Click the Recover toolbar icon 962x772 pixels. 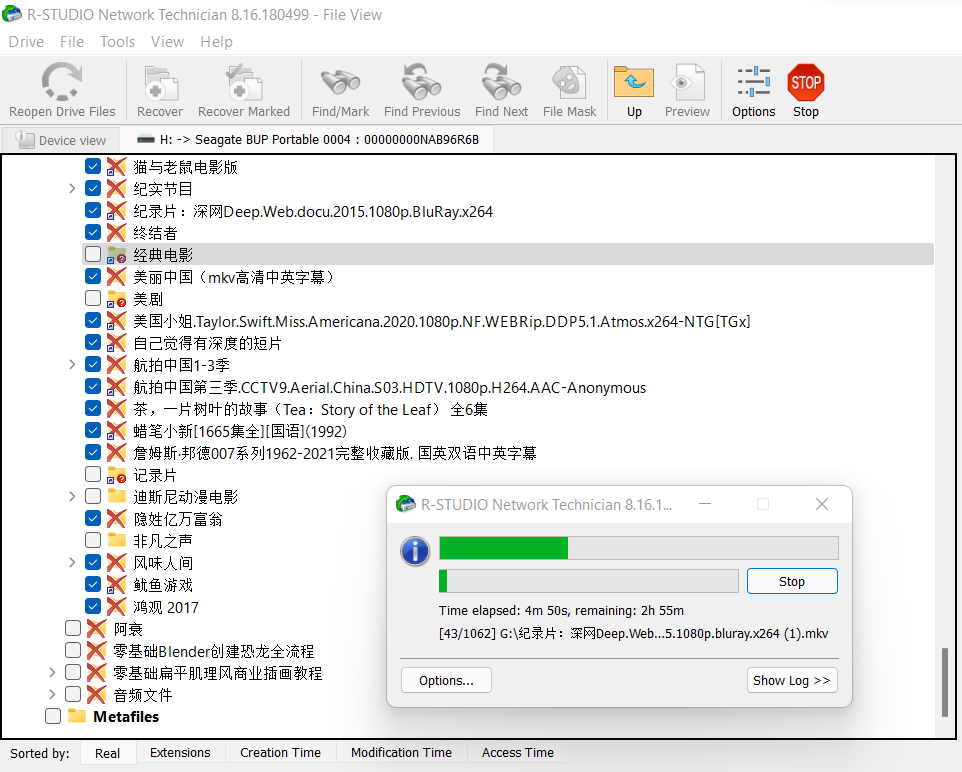pyautogui.click(x=160, y=83)
